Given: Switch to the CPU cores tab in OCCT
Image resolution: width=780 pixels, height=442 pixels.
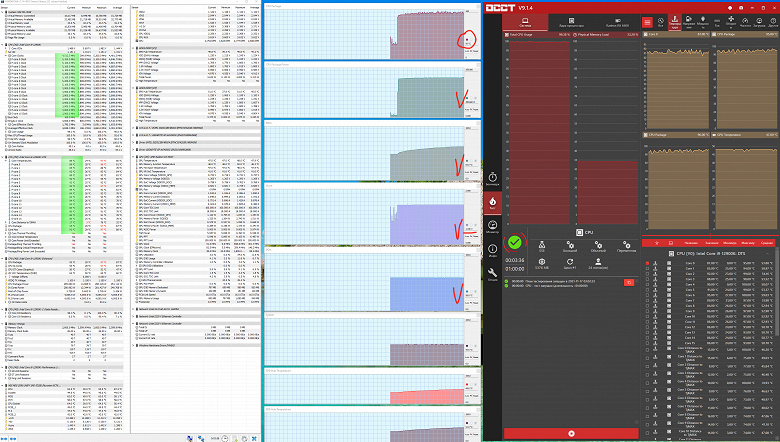Looking at the screenshot, I should pos(571,22).
